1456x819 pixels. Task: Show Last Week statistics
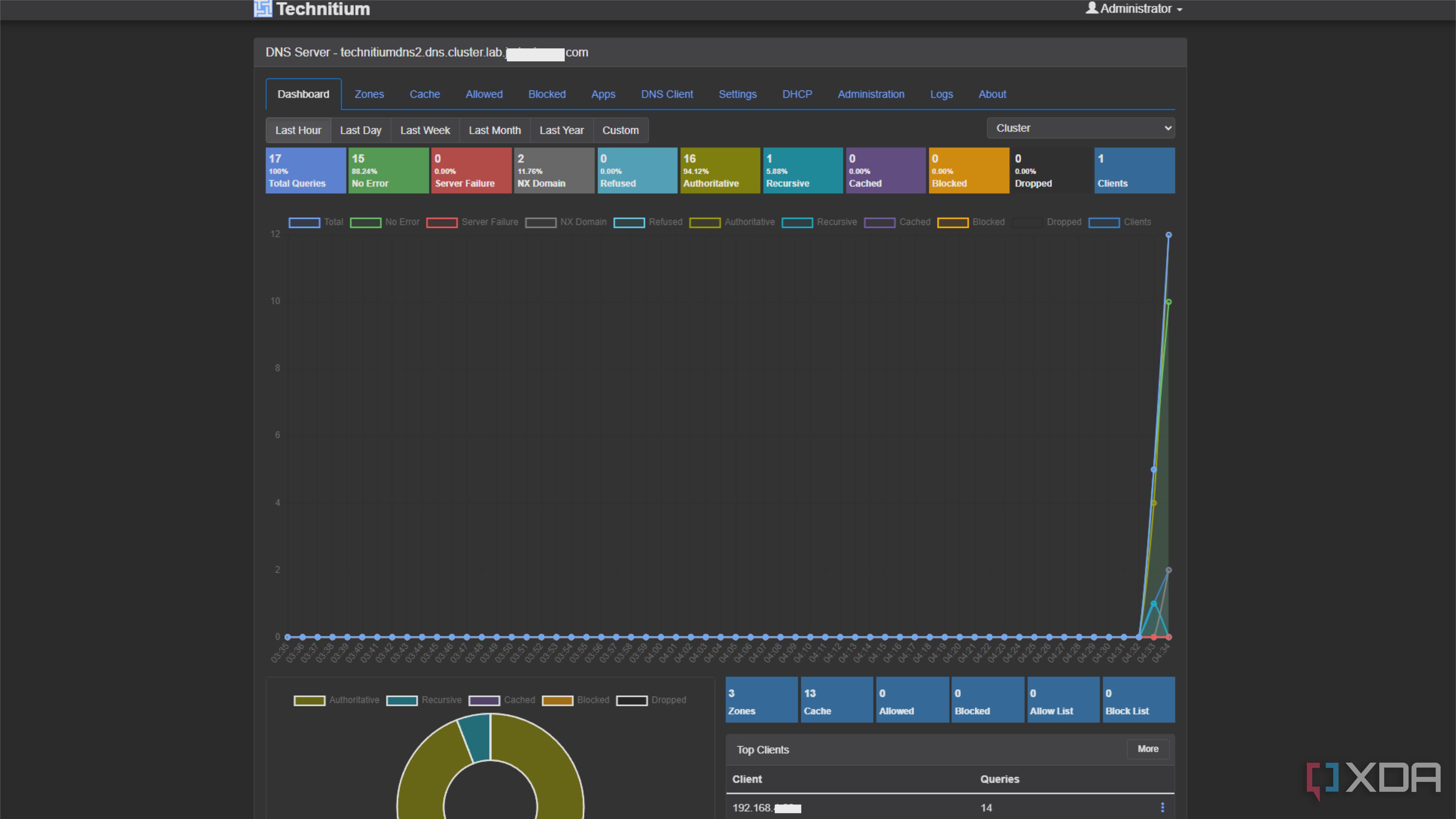pos(425,131)
